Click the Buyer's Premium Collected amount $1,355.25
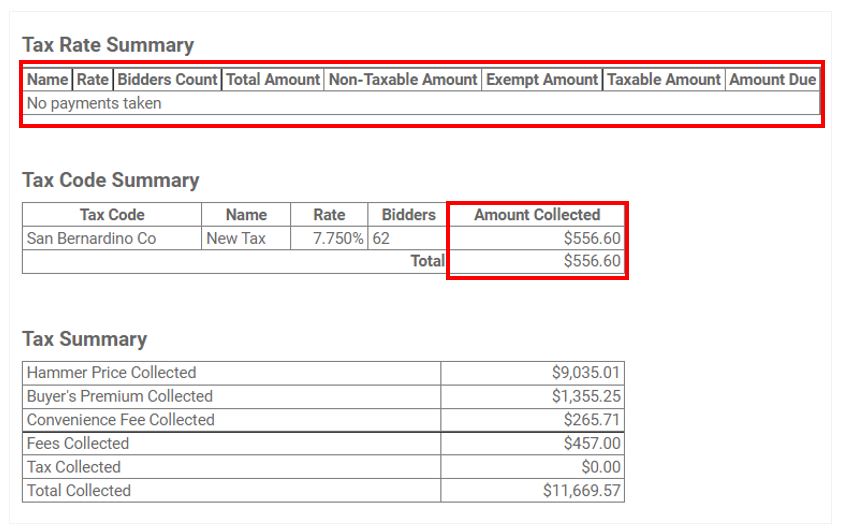842x532 pixels. coord(586,396)
